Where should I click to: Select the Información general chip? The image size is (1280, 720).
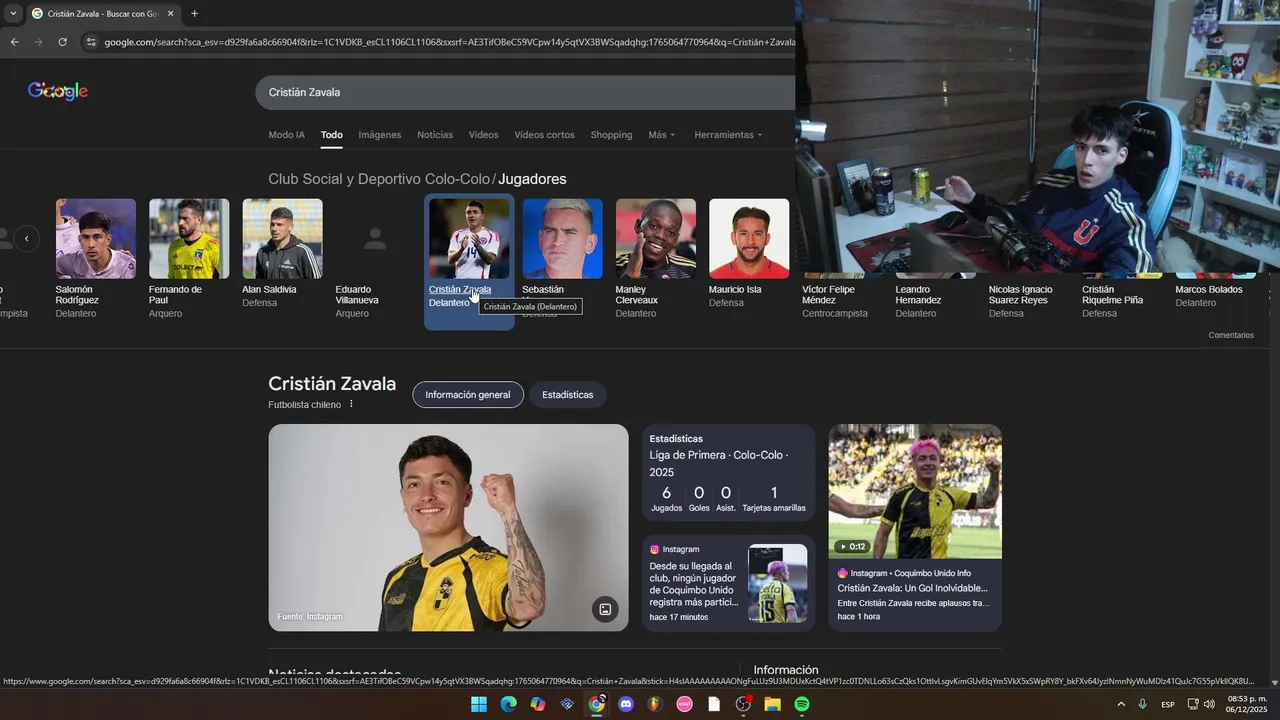pyautogui.click(x=468, y=395)
